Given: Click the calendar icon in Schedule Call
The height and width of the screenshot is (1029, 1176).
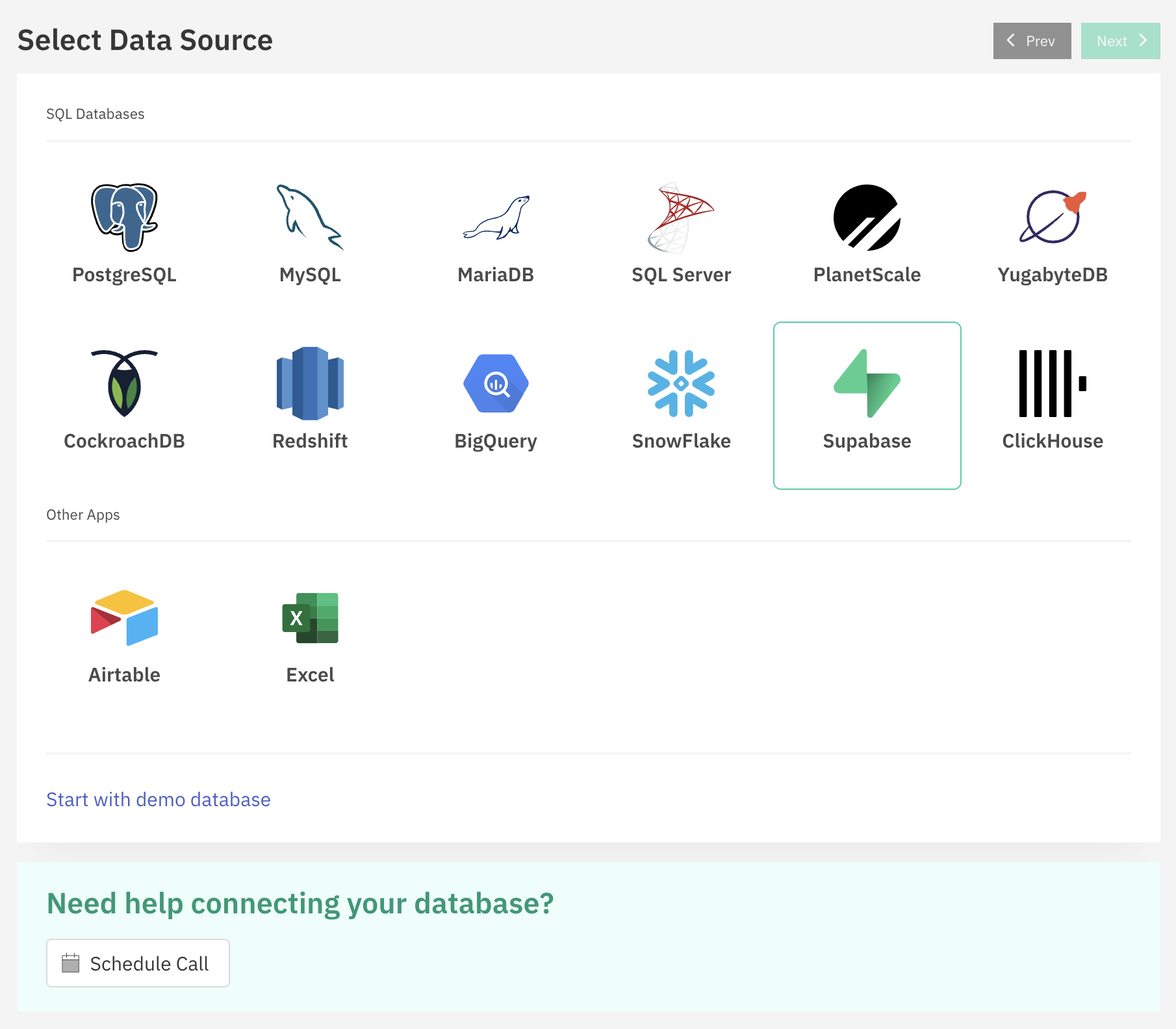Looking at the screenshot, I should pyautogui.click(x=70, y=963).
